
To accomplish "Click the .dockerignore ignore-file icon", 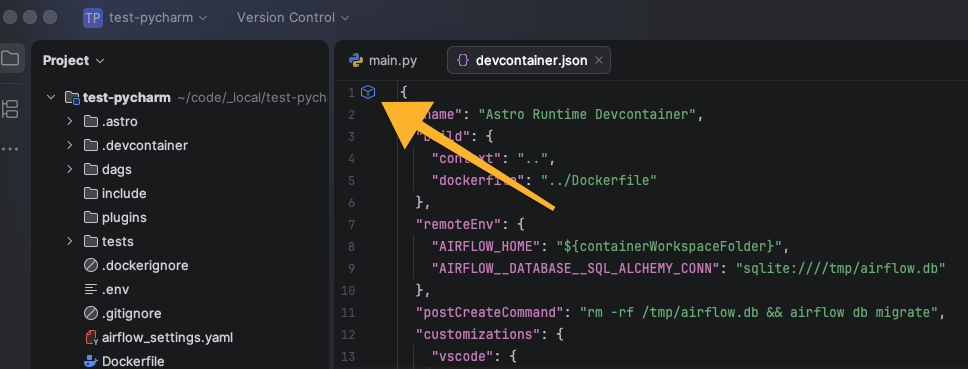I will point(91,265).
